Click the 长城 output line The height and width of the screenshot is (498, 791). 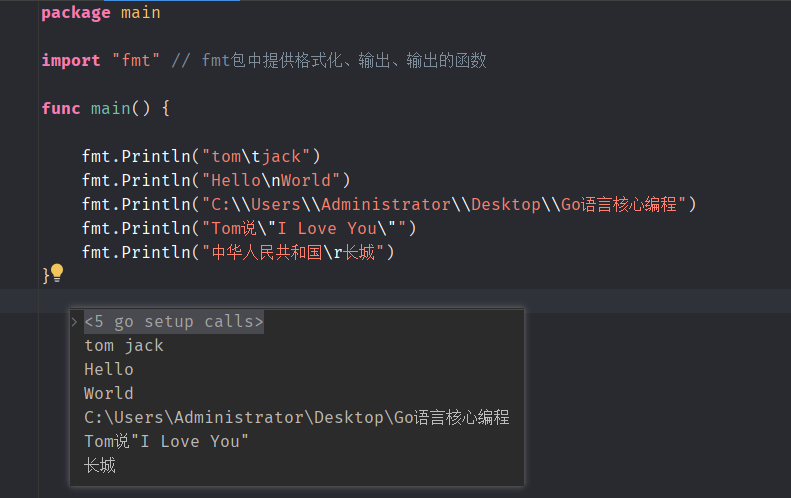pyautogui.click(x=100, y=465)
